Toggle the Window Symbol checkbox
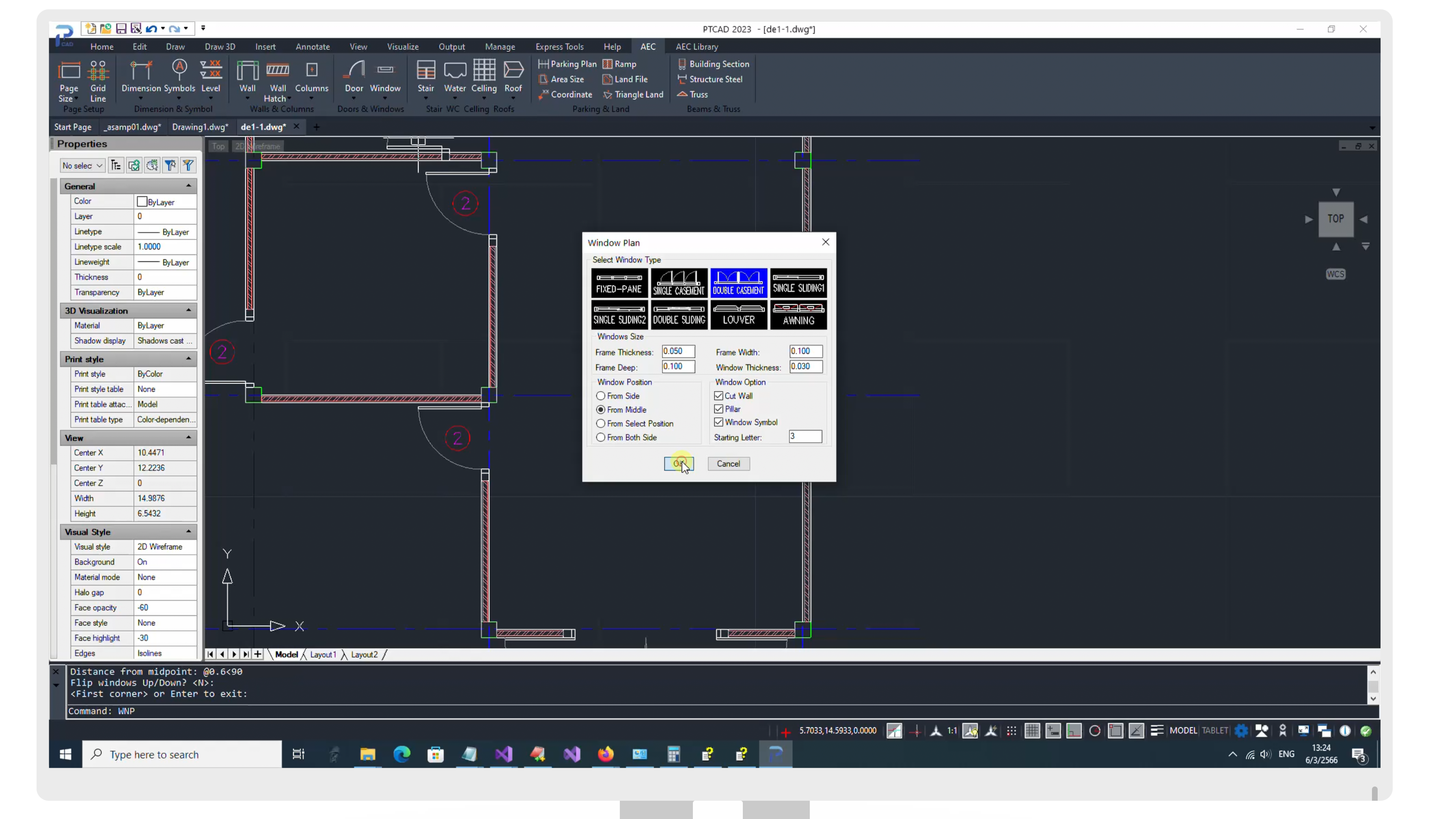The image size is (1456, 819). [x=718, y=422]
